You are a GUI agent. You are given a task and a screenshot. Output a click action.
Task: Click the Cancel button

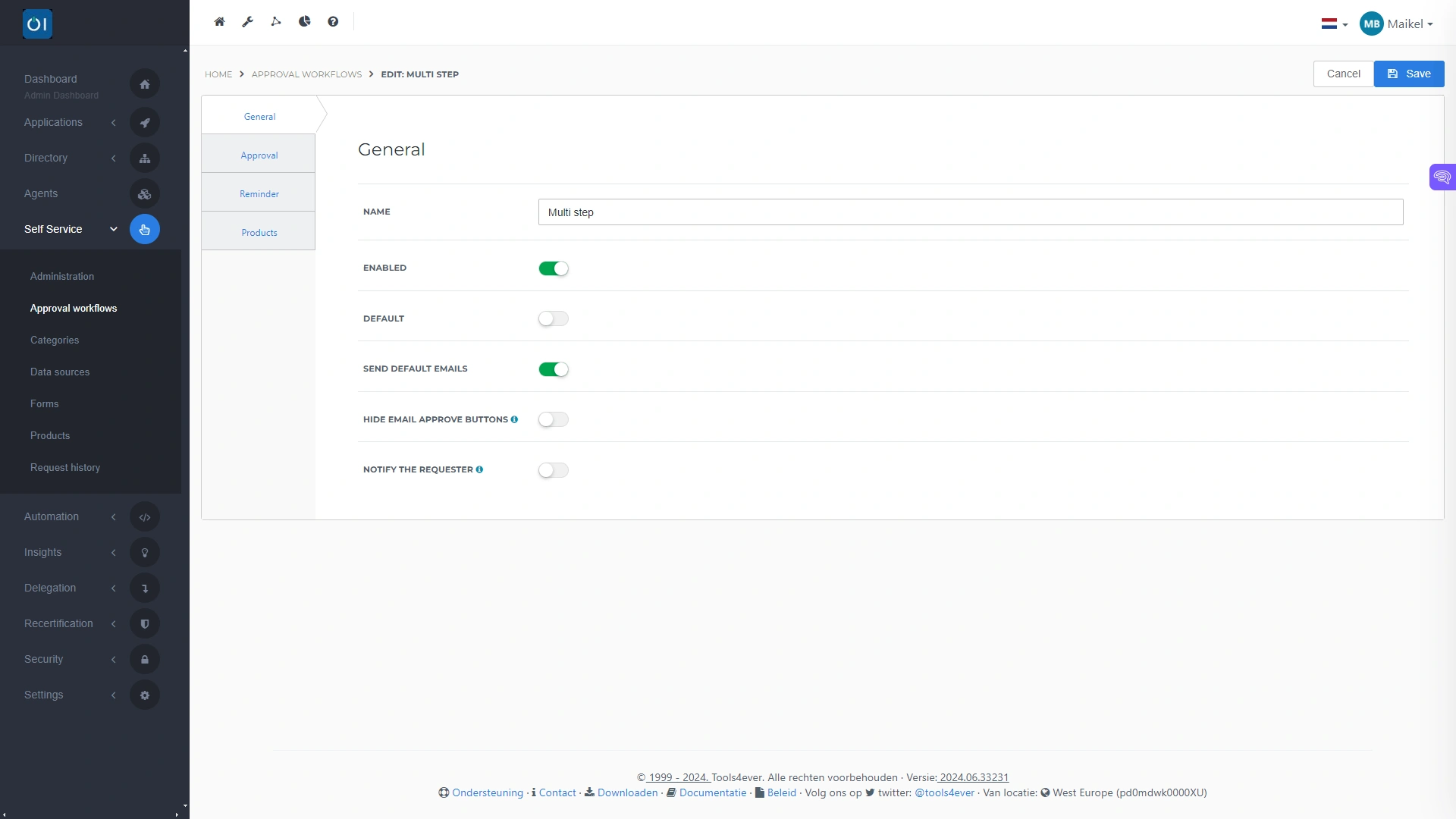point(1343,74)
